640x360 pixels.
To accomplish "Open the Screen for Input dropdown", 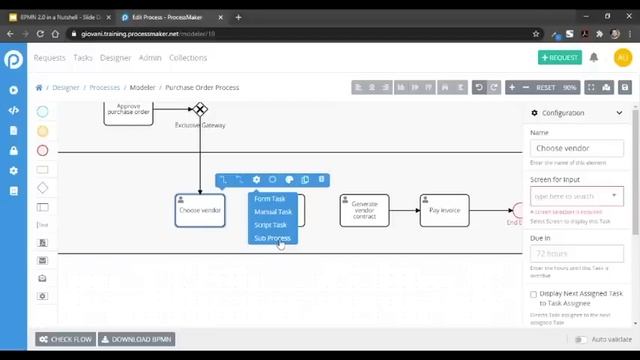I will [x=577, y=196].
